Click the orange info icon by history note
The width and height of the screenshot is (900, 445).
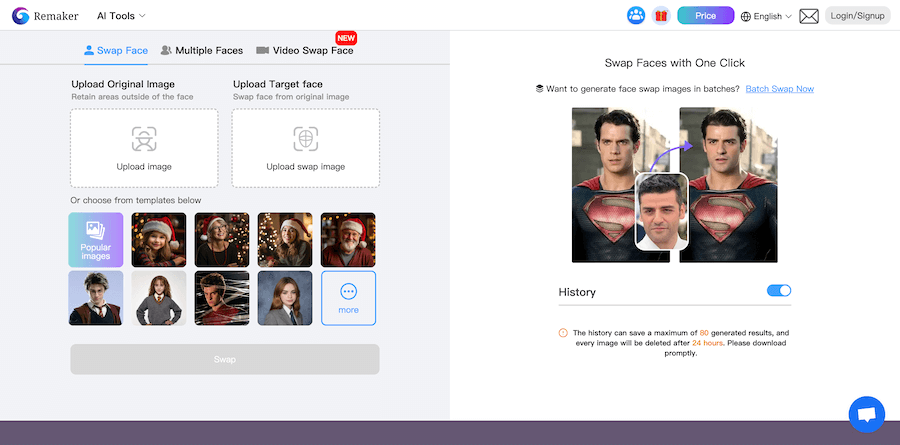point(563,333)
